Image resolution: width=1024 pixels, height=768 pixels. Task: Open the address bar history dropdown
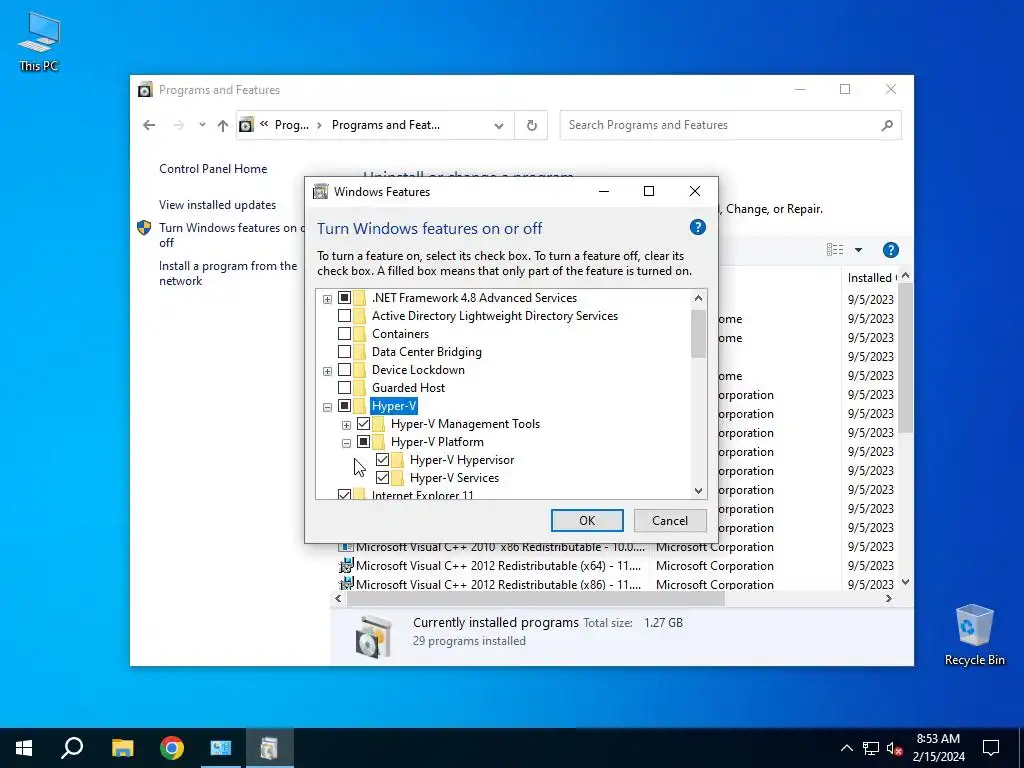click(499, 125)
